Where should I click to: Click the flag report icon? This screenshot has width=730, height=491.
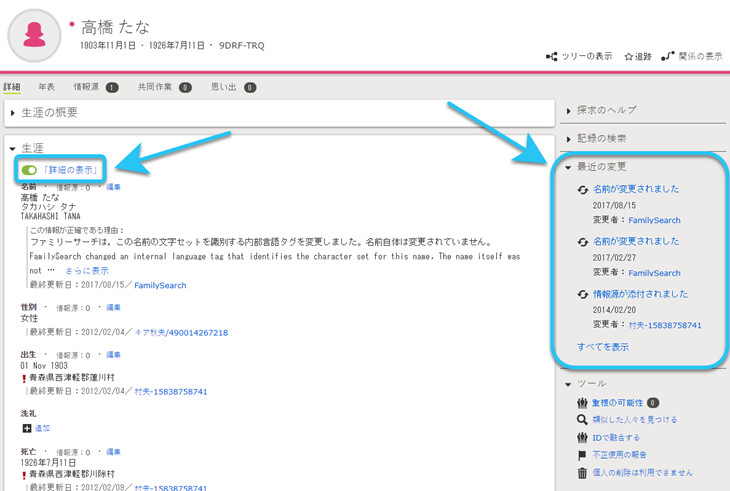point(582,455)
